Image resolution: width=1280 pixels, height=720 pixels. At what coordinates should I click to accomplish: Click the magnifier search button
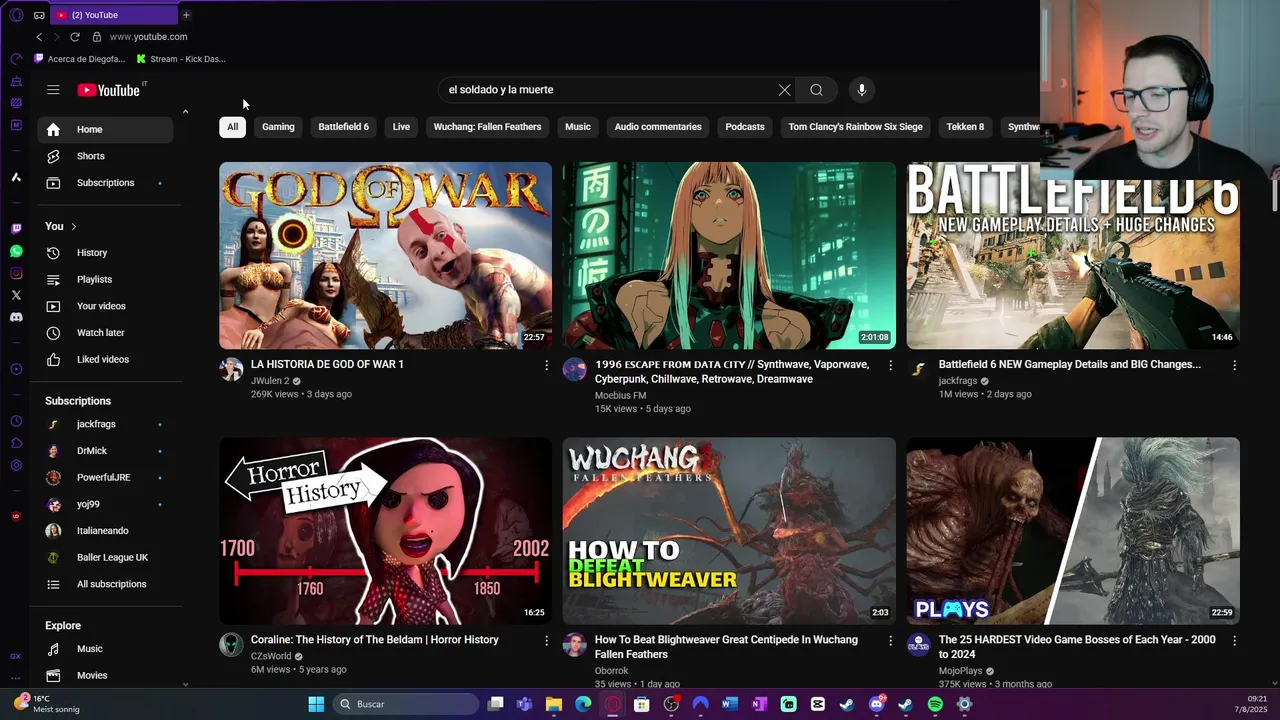(816, 90)
